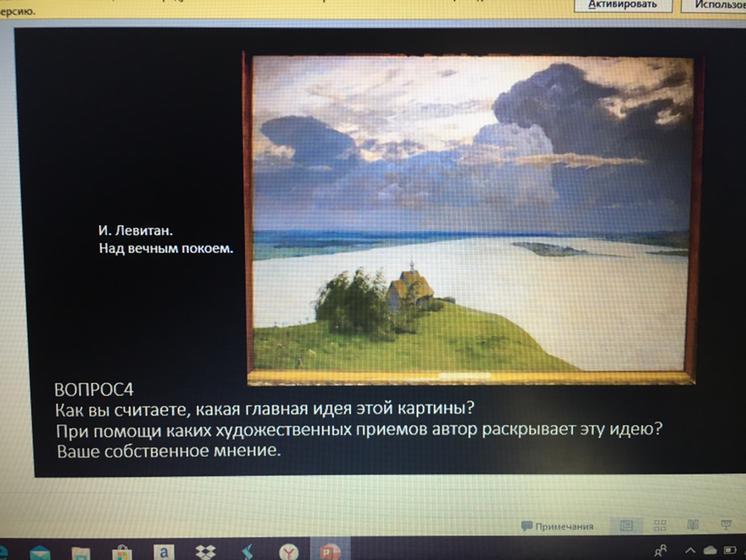The height and width of the screenshot is (560, 746).
Task: Open Примечания notes pane in status bar
Action: (557, 526)
